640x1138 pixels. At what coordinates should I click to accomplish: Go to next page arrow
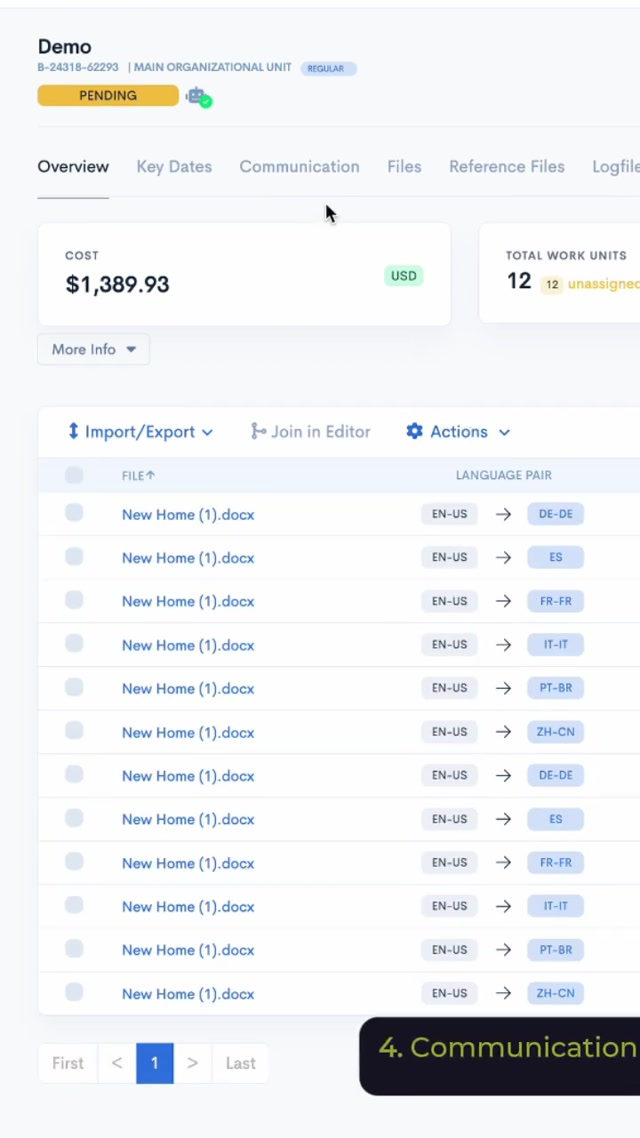coord(192,1063)
